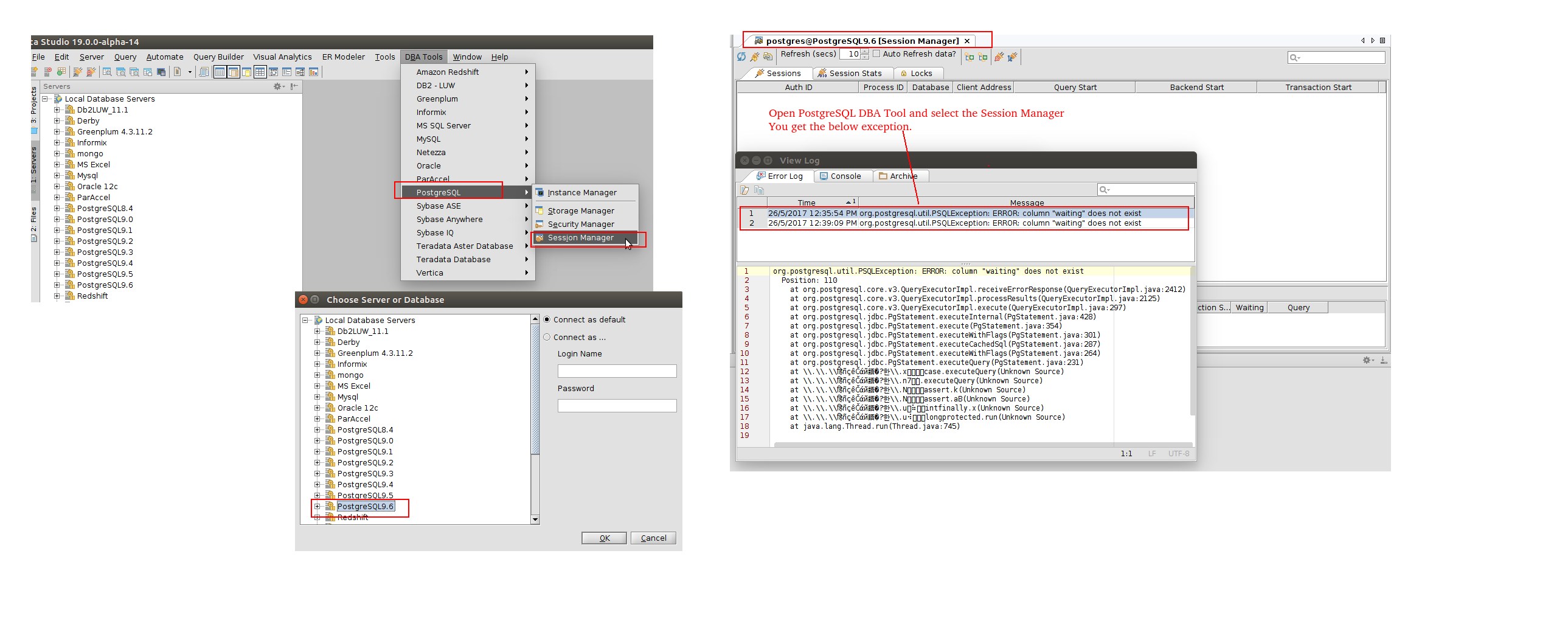
Task: Choose Session Manager from the PostgreSQL submenu
Action: click(585, 238)
